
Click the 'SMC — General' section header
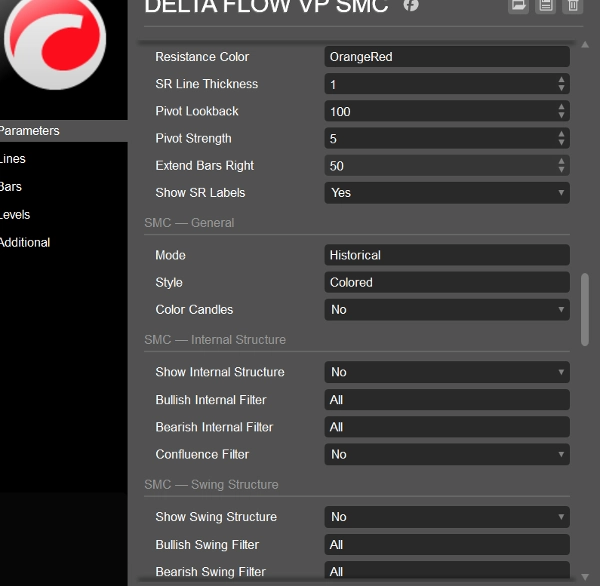189,223
